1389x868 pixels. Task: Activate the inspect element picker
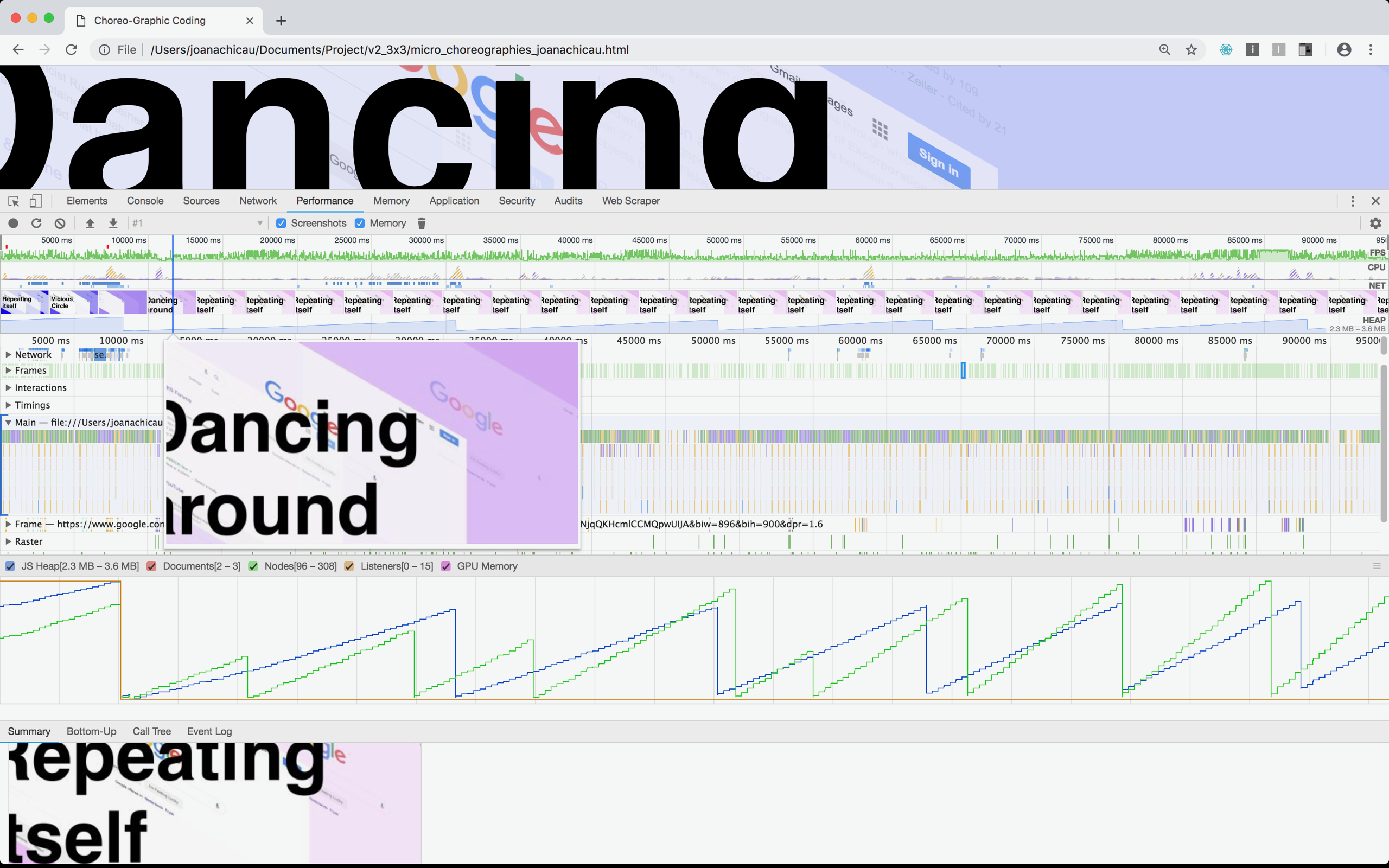[x=14, y=201]
